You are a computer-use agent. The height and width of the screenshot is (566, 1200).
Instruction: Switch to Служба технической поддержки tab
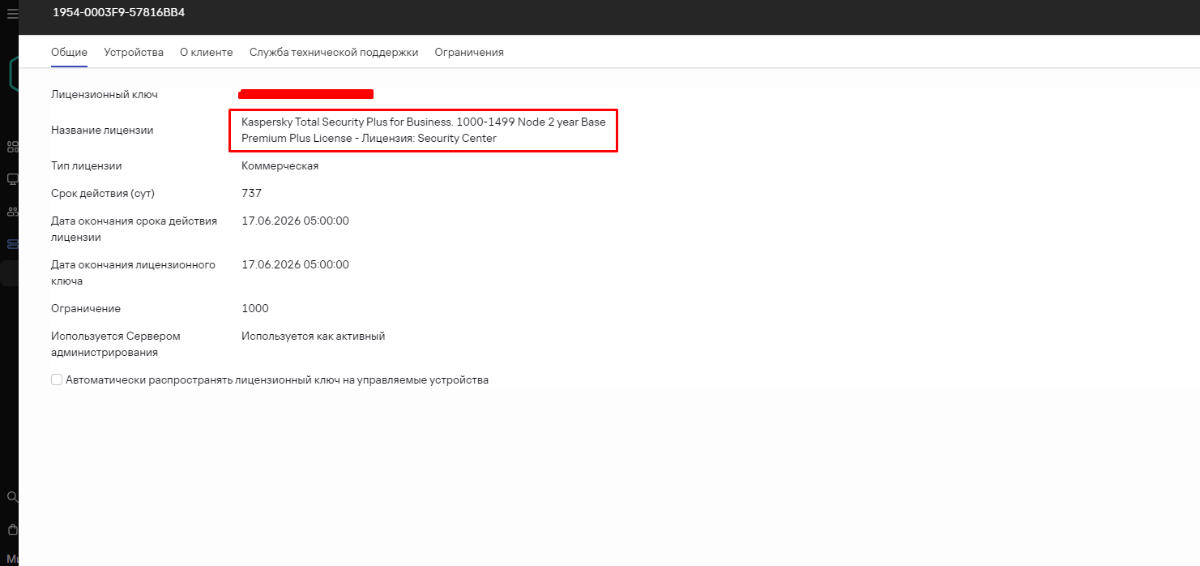pos(334,52)
